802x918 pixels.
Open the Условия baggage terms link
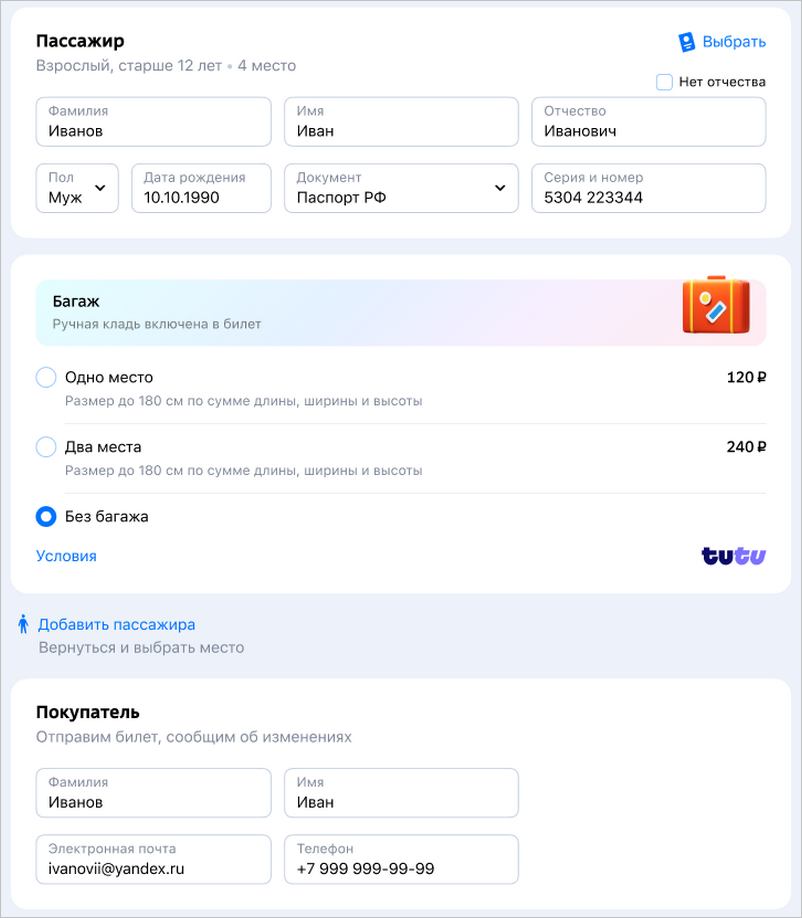(x=66, y=556)
